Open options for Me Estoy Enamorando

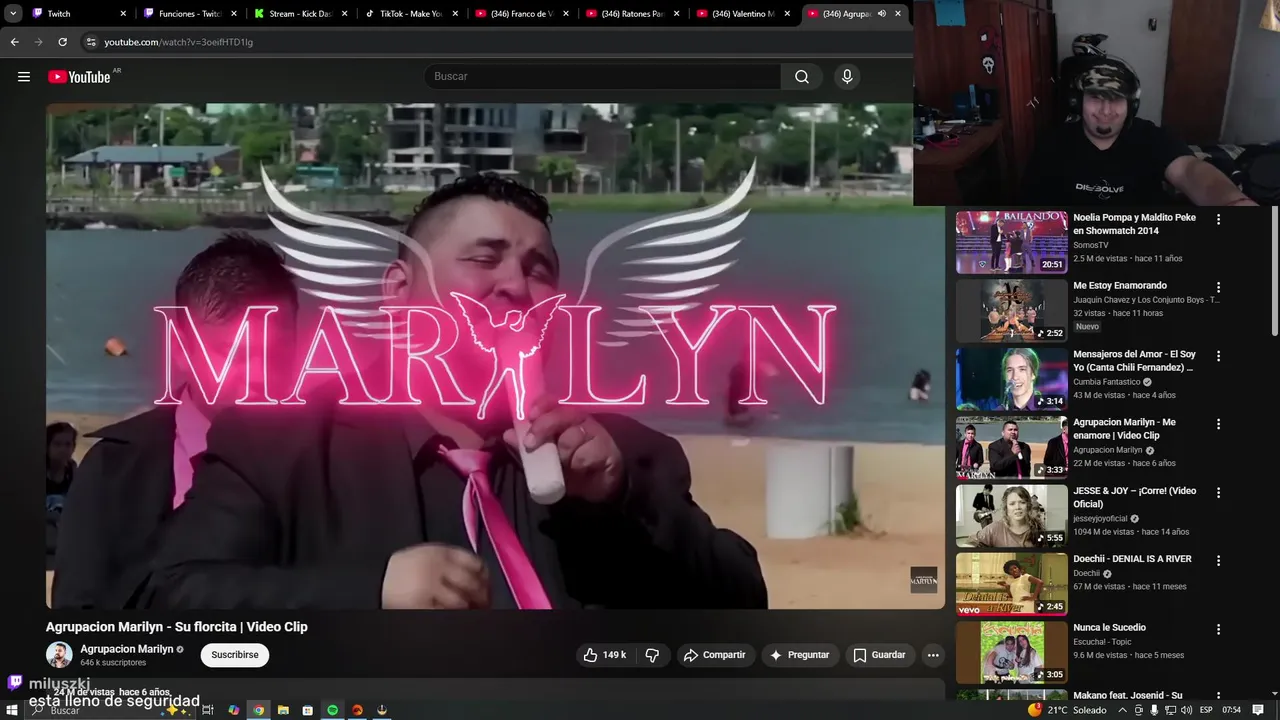click(1218, 287)
